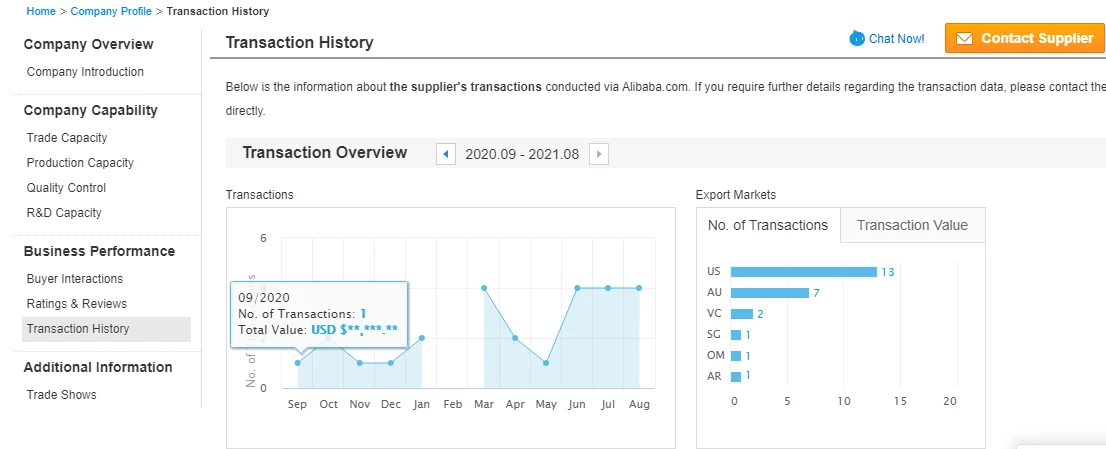
Task: Open Chat Now link
Action: pos(896,39)
